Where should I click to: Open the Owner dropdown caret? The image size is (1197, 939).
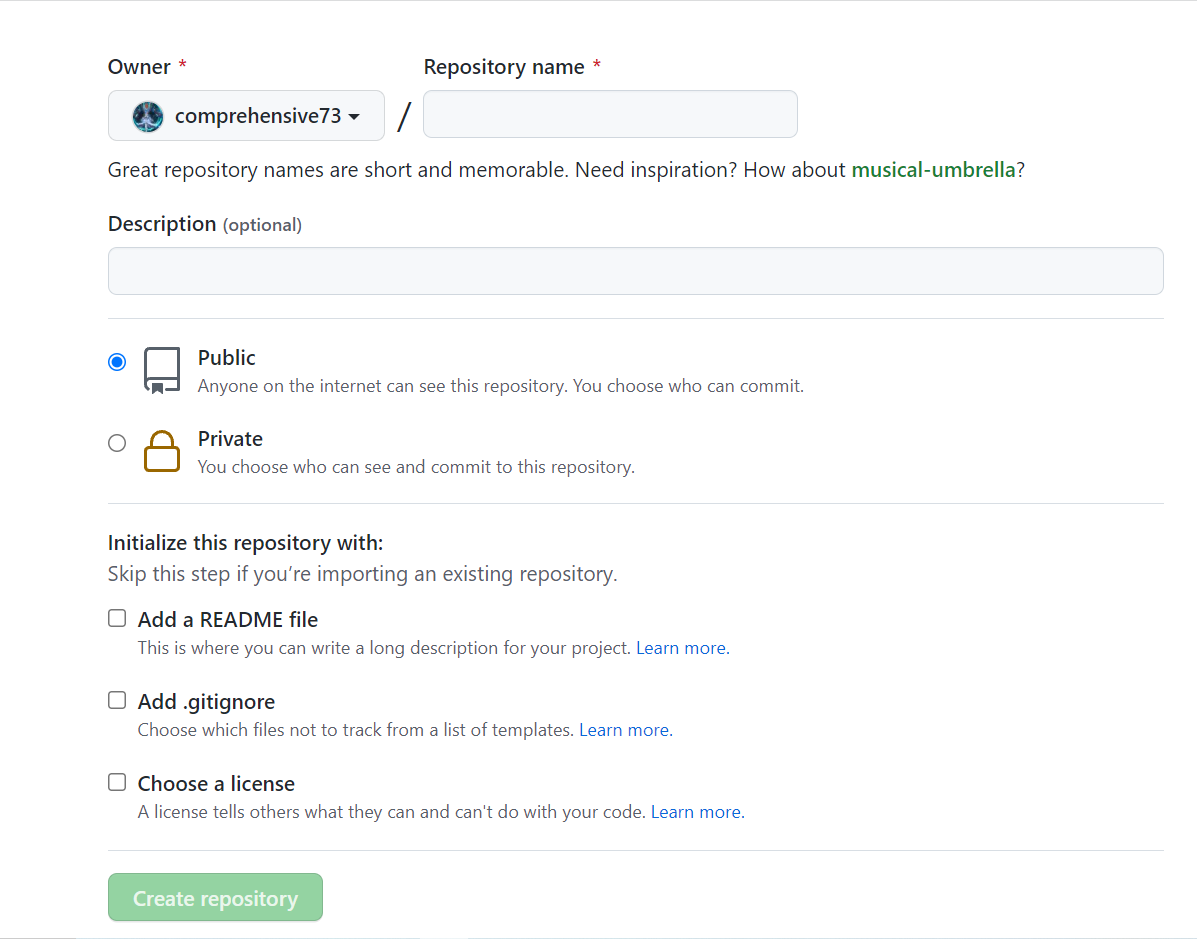(354, 117)
